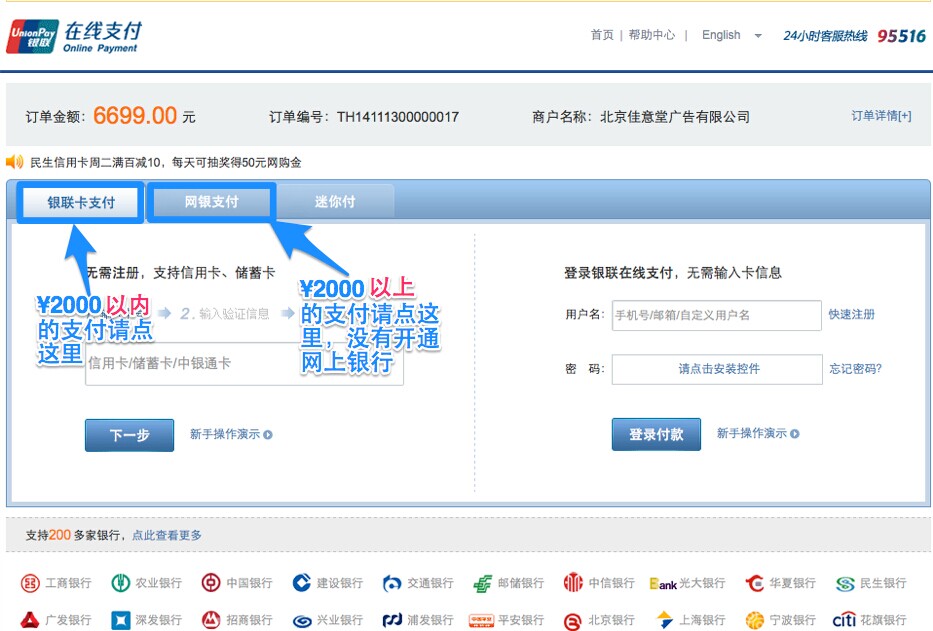Choose English language option
Image resolution: width=933 pixels, height=631 pixels.
721,35
